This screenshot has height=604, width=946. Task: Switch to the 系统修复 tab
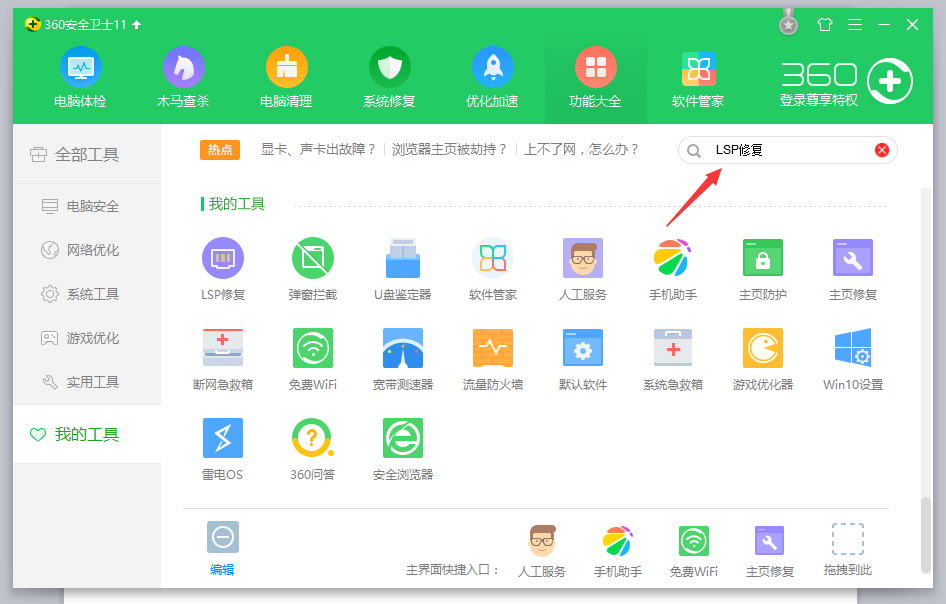tap(389, 78)
